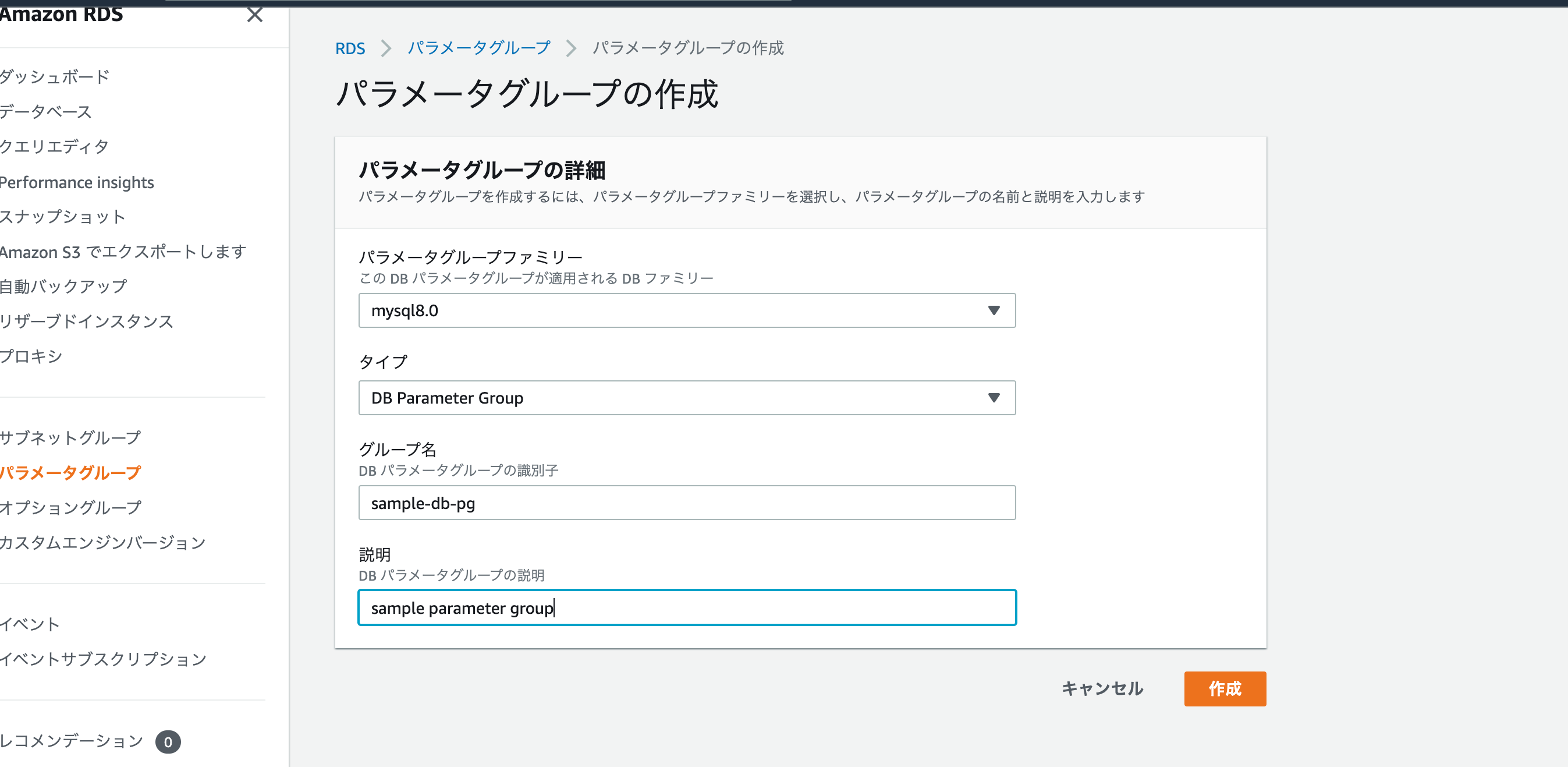Close the Amazon RDS navigation panel

click(255, 16)
